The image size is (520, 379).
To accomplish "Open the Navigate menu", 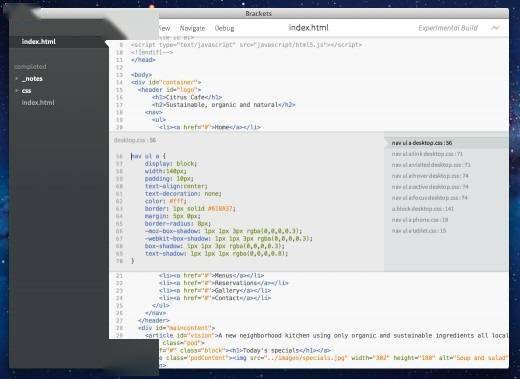I will click(192, 28).
